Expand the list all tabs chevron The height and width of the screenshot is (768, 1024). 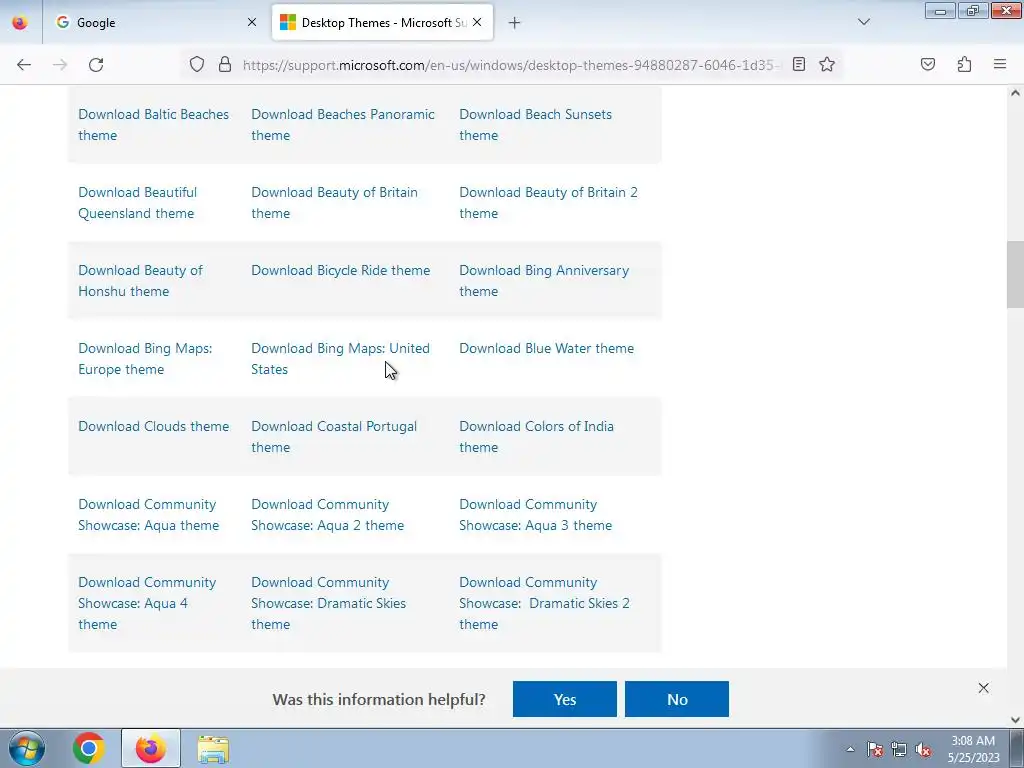(864, 22)
